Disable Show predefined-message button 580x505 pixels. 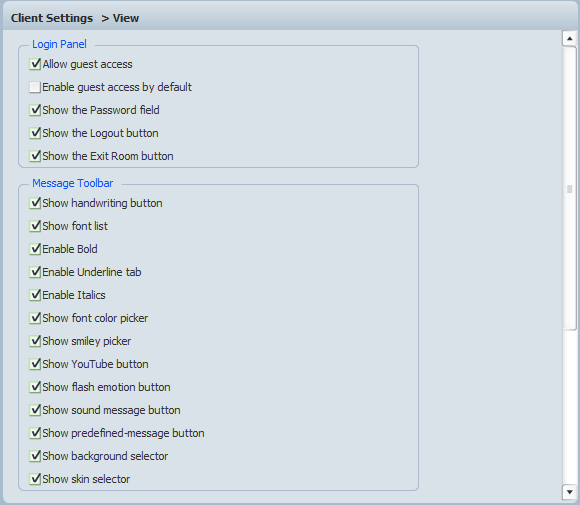pos(35,433)
